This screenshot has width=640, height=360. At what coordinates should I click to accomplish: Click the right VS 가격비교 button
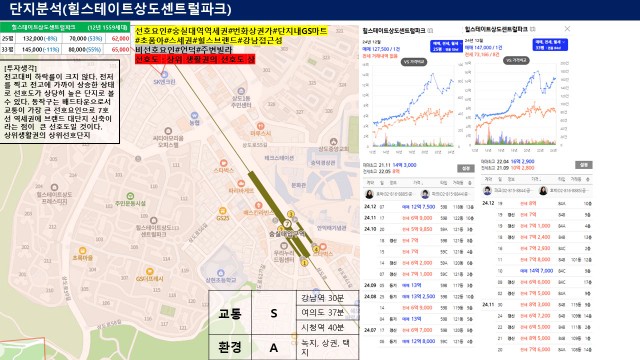click(x=517, y=60)
